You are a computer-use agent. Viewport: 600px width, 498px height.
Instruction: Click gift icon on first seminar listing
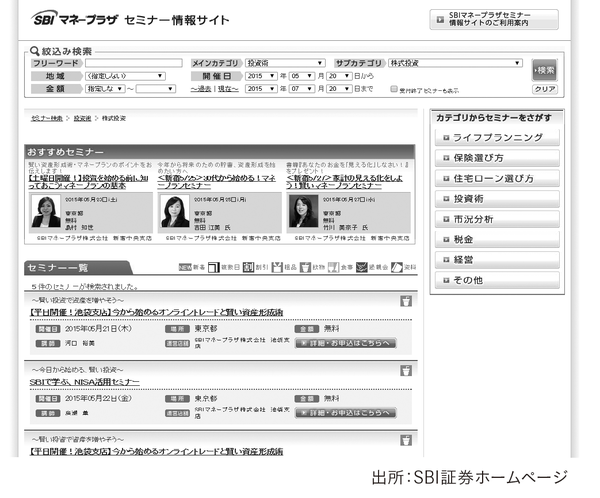click(405, 300)
